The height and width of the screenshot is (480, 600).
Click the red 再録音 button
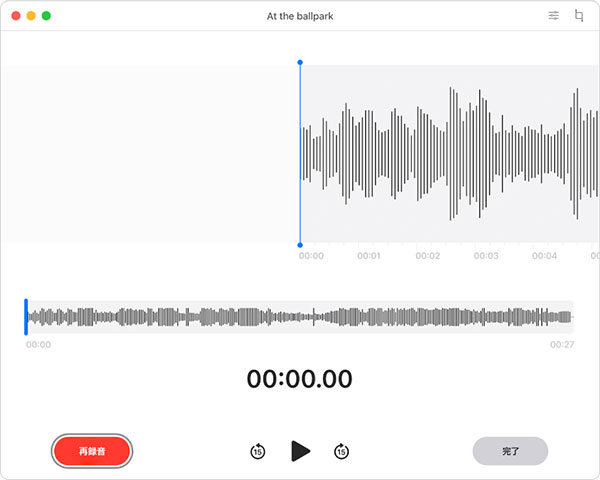(x=92, y=451)
